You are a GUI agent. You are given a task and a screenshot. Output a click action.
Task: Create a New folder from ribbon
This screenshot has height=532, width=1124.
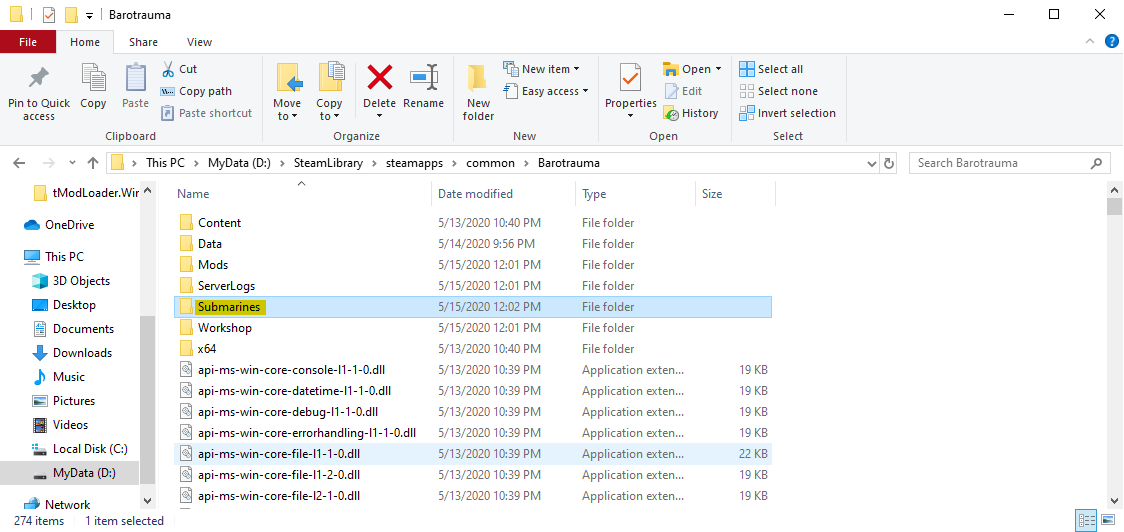point(478,88)
